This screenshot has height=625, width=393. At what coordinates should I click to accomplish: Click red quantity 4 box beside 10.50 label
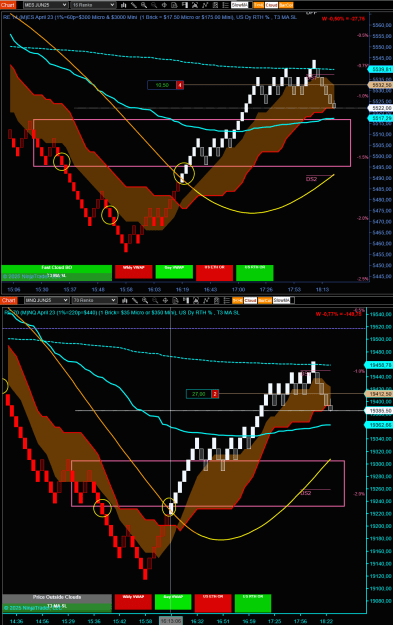coord(180,85)
